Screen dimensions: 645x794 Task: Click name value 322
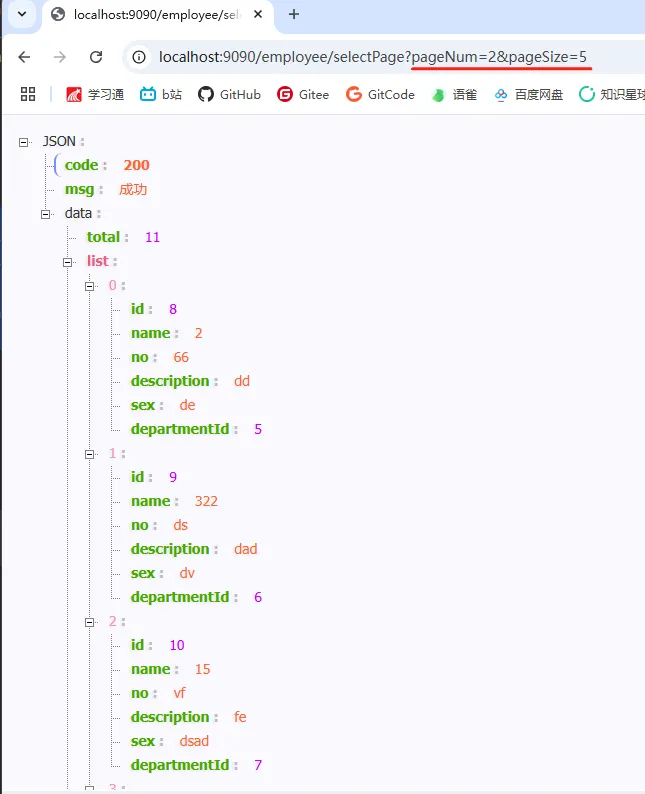(x=206, y=501)
